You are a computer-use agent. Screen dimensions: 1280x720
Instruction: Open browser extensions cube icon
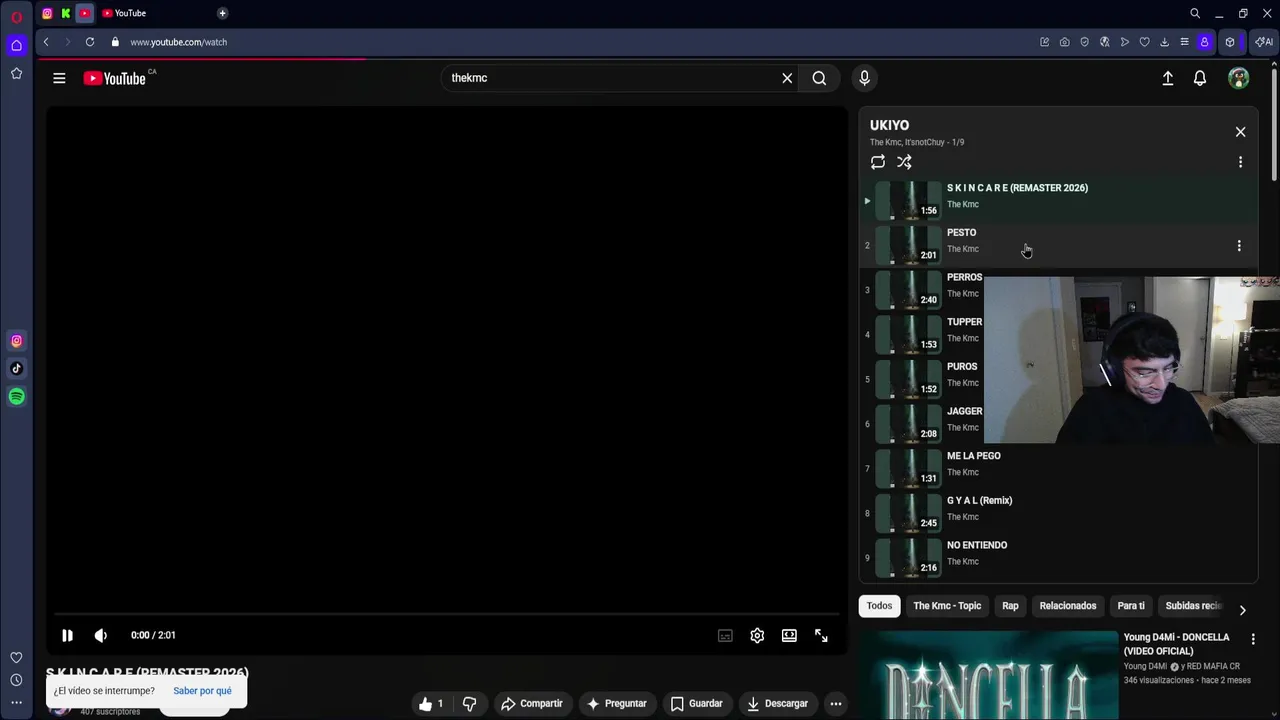[1230, 42]
